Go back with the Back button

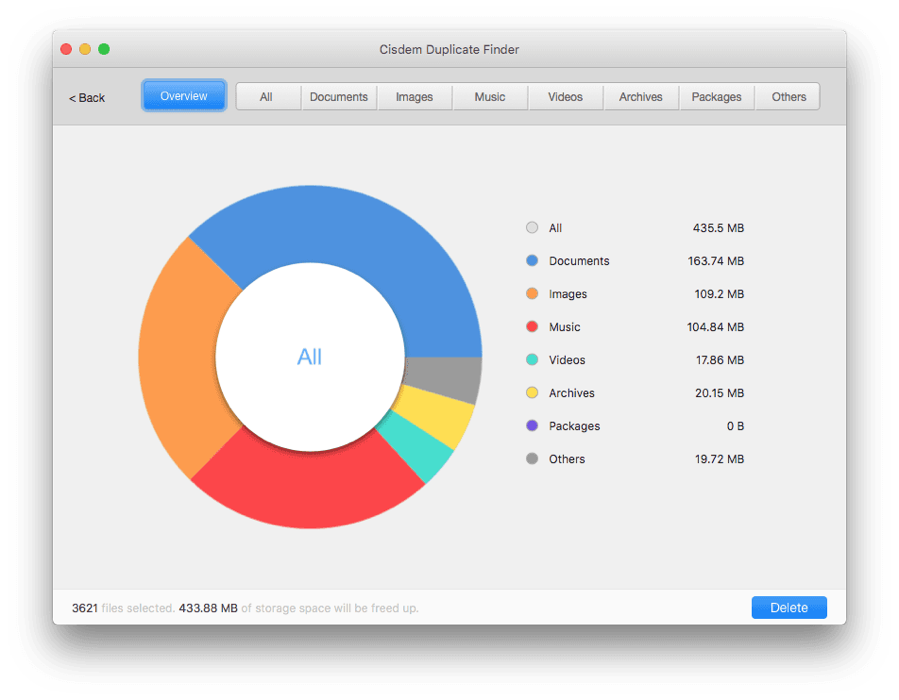click(87, 98)
